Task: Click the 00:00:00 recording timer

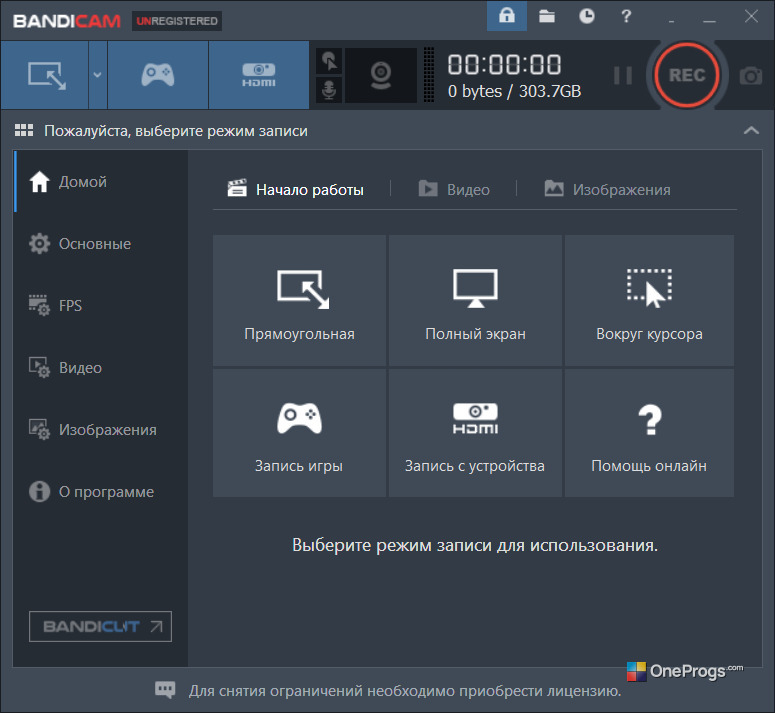Action: point(504,65)
